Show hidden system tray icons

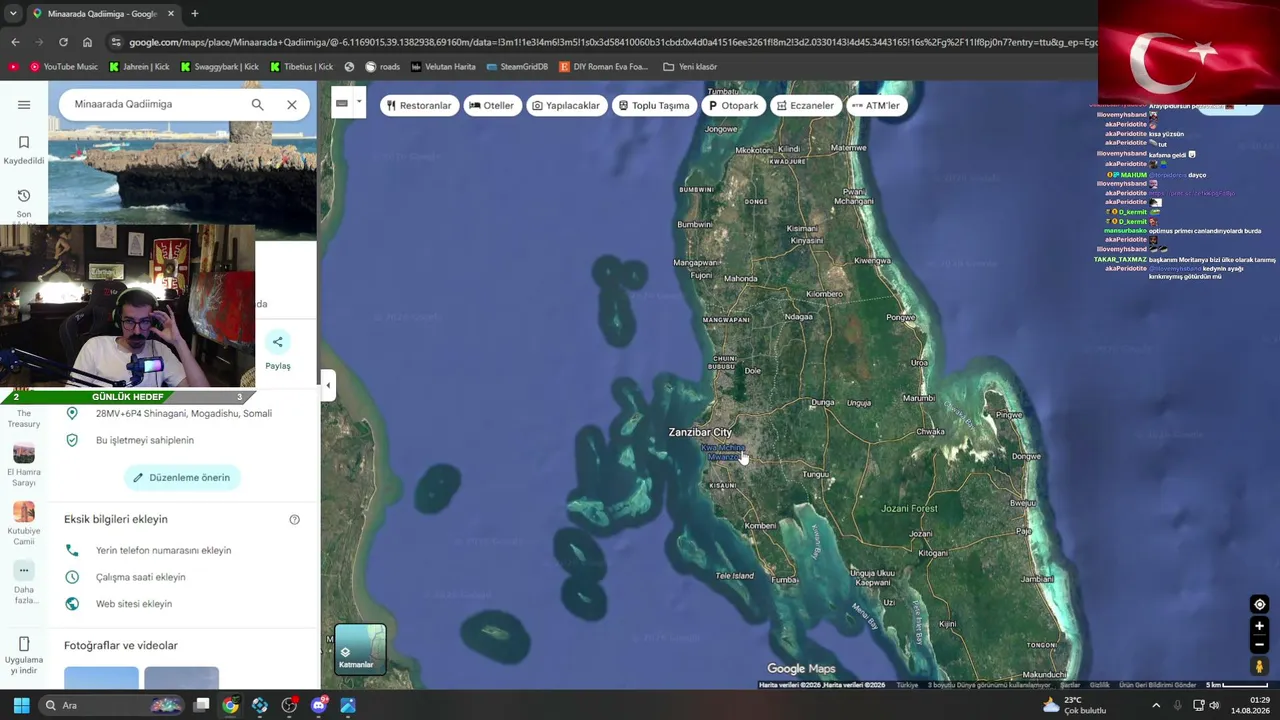pyautogui.click(x=1156, y=705)
